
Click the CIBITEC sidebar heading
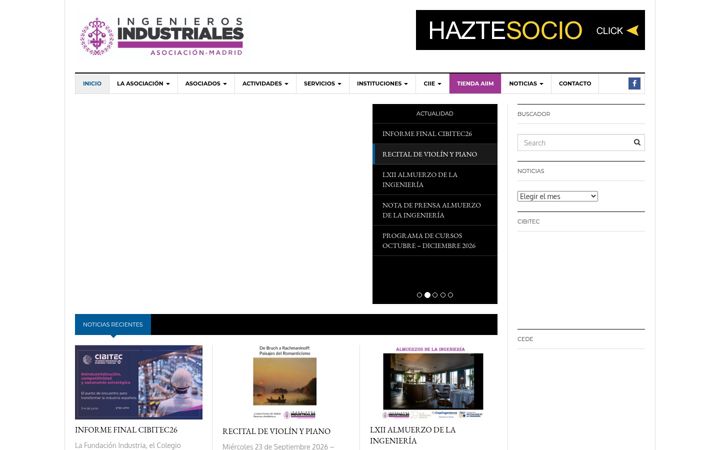[x=529, y=221]
